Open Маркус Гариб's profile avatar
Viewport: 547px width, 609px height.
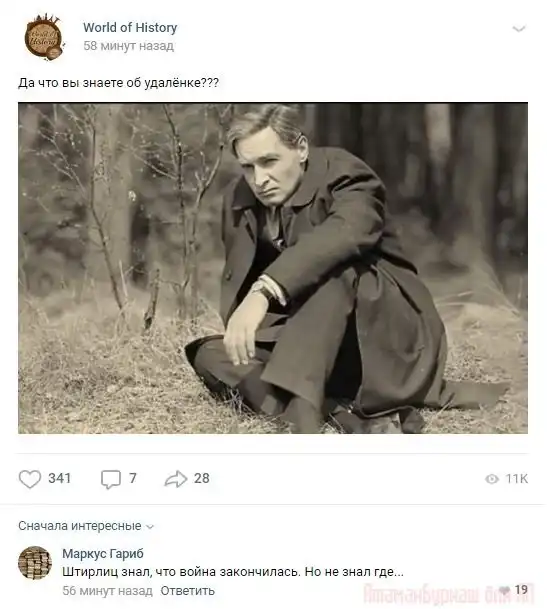pyautogui.click(x=35, y=563)
